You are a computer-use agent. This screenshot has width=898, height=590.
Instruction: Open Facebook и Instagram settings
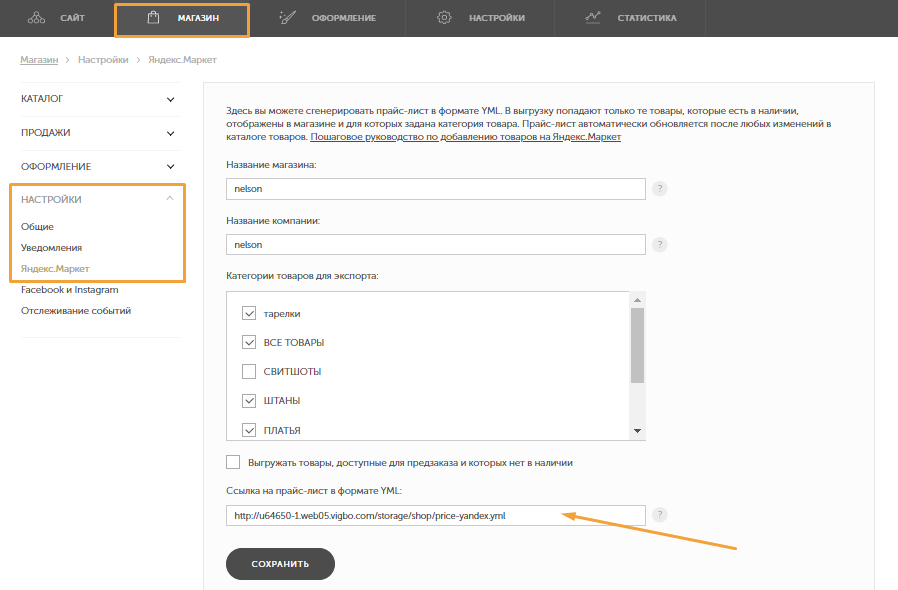pos(69,290)
